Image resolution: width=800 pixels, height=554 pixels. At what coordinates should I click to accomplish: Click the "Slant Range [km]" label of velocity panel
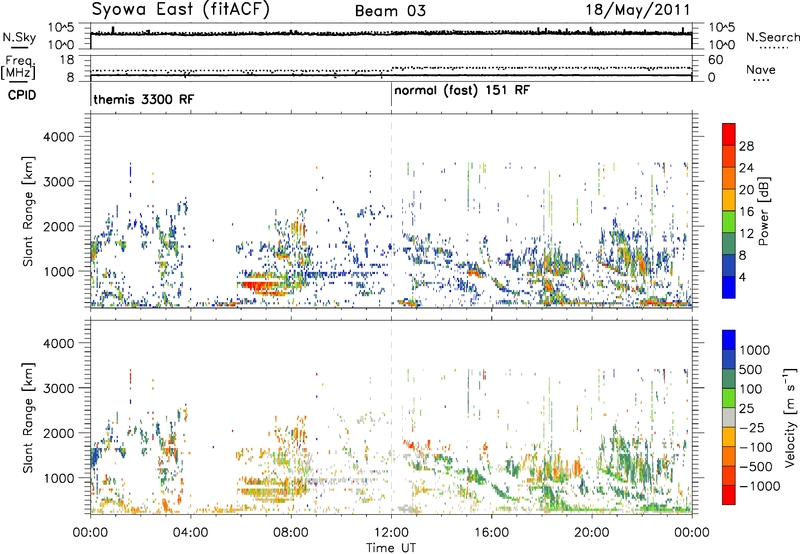[x=28, y=418]
